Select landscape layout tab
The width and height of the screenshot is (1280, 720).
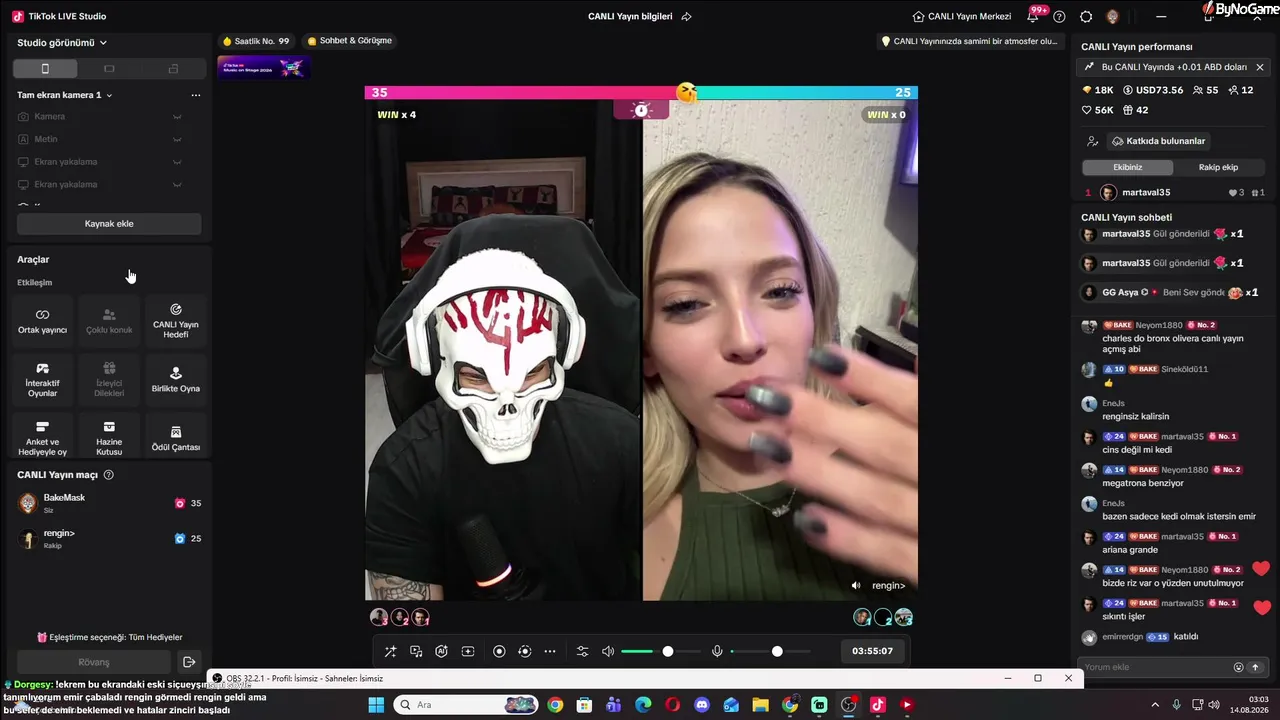click(x=109, y=69)
